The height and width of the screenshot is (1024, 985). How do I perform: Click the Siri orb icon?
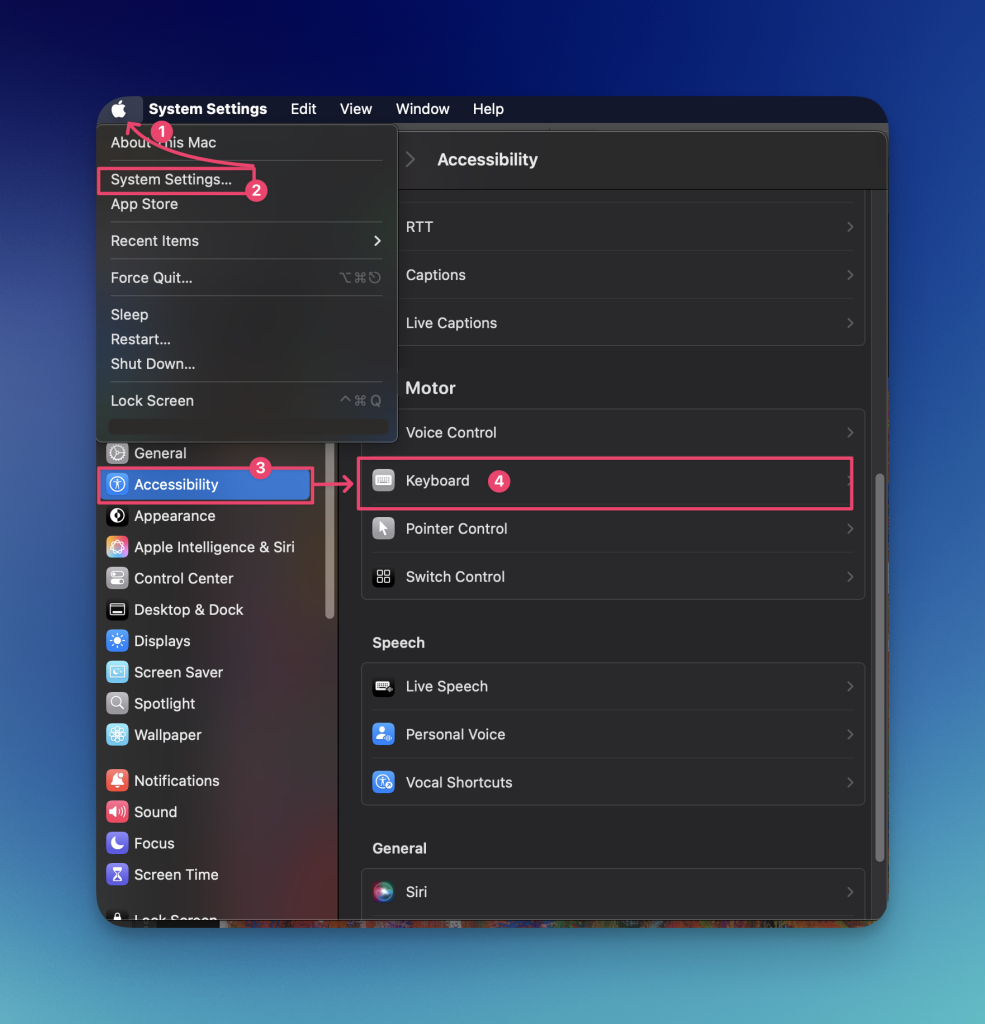pos(383,891)
